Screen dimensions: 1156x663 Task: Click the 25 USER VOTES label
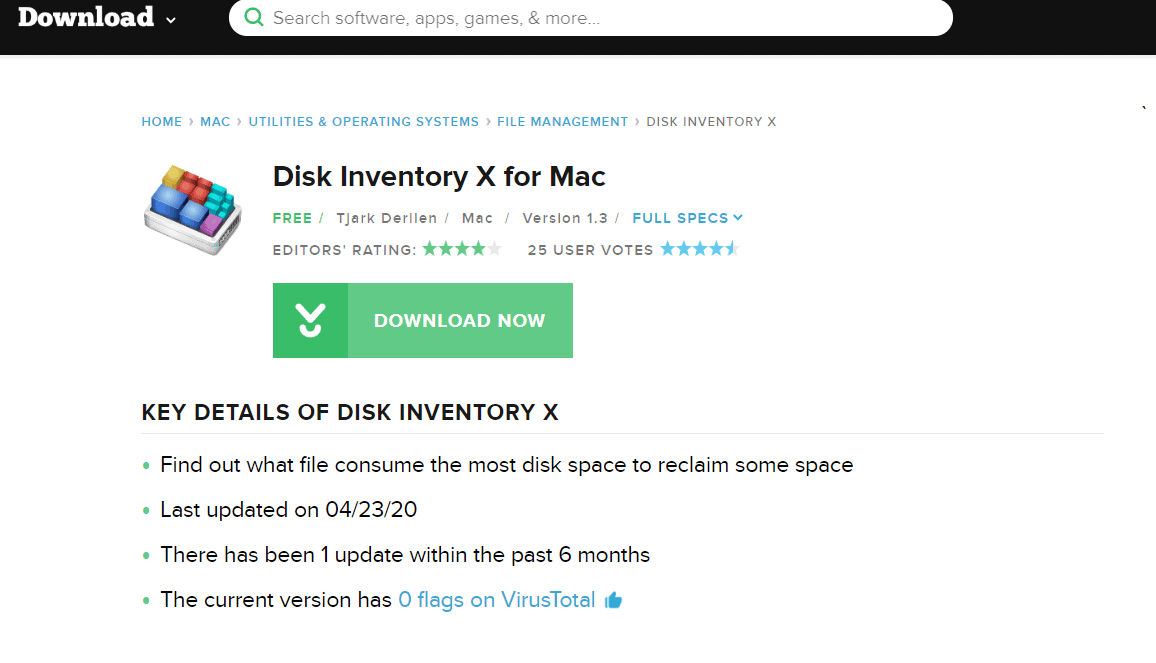pyautogui.click(x=590, y=250)
